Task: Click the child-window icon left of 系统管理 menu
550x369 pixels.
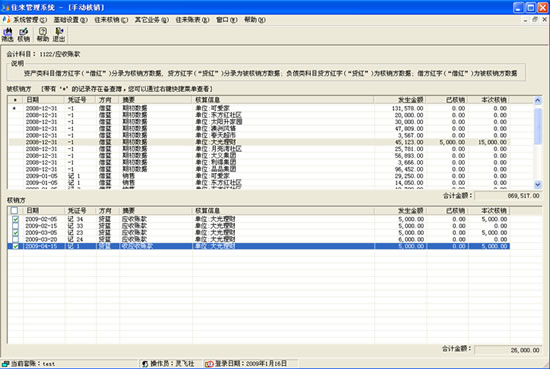Action: (x=6, y=20)
